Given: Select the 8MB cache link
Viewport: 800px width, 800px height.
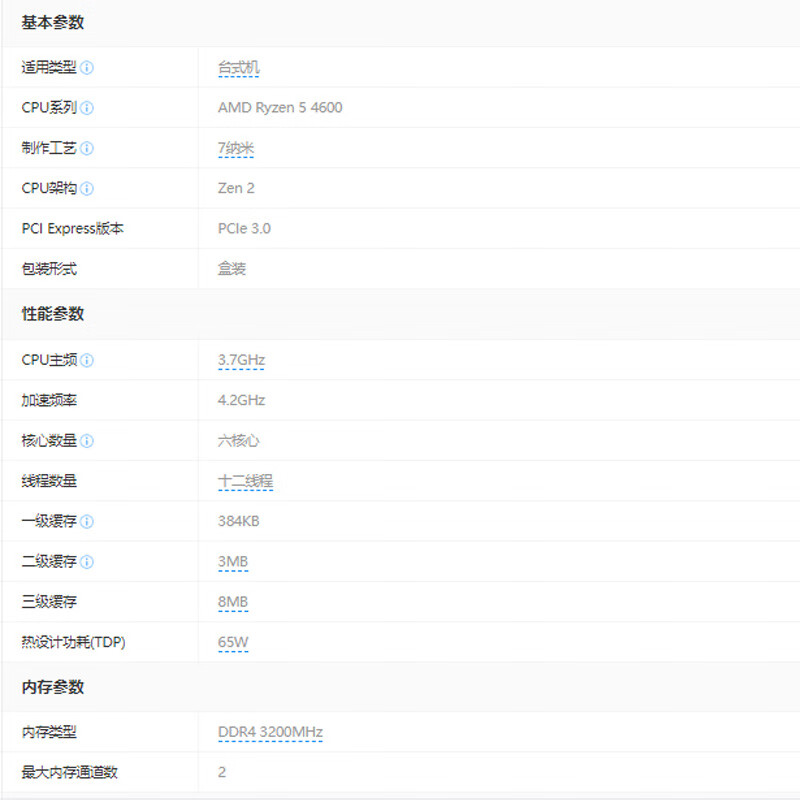Looking at the screenshot, I should click(x=233, y=602).
